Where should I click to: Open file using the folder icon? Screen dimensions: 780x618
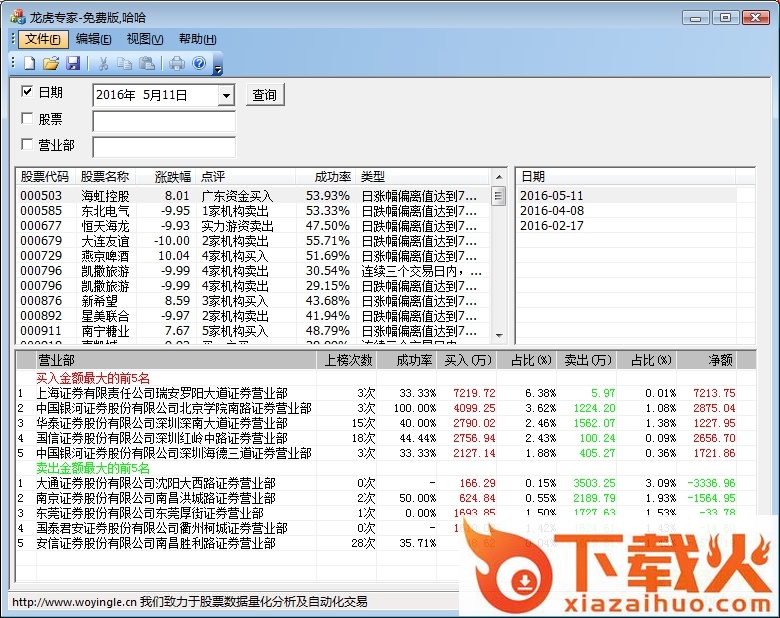pyautogui.click(x=51, y=63)
